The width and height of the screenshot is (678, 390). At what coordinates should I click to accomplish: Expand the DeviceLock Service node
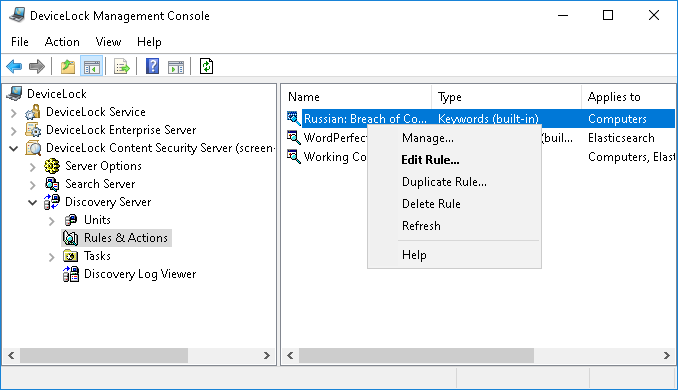tap(13, 113)
